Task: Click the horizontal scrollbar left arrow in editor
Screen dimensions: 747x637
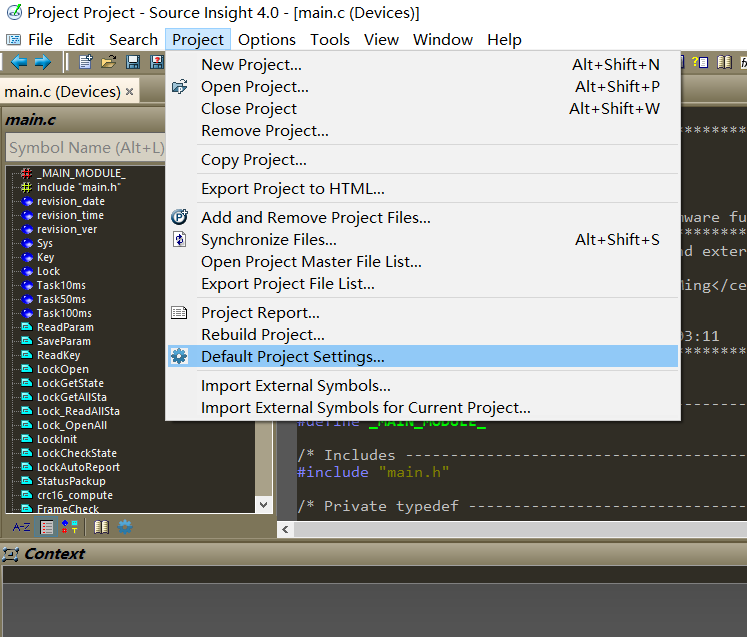Action: 285,529
